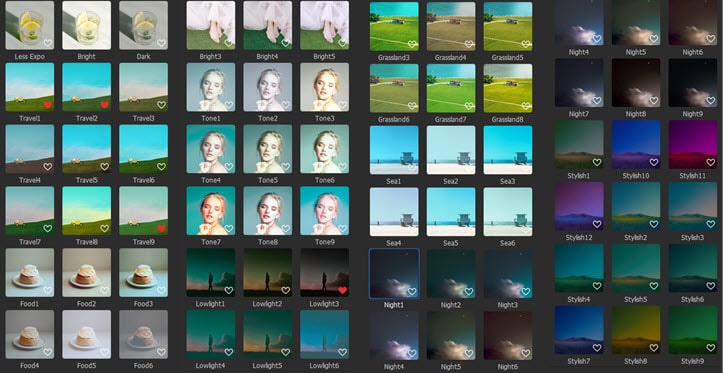Click heart icon on Travel7

pyautogui.click(x=47, y=228)
